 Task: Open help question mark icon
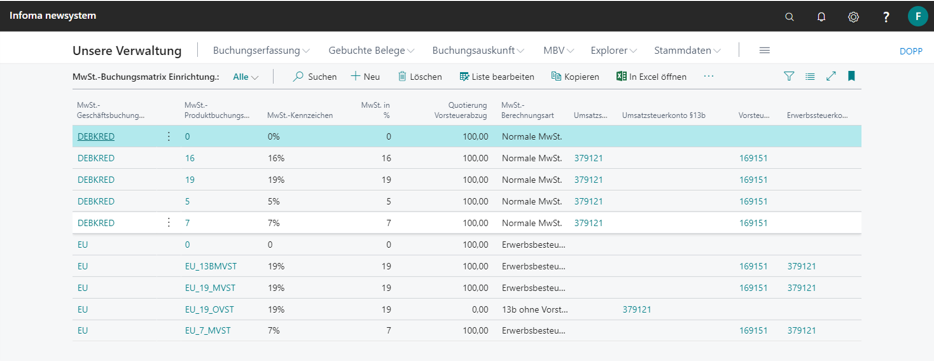click(x=886, y=17)
